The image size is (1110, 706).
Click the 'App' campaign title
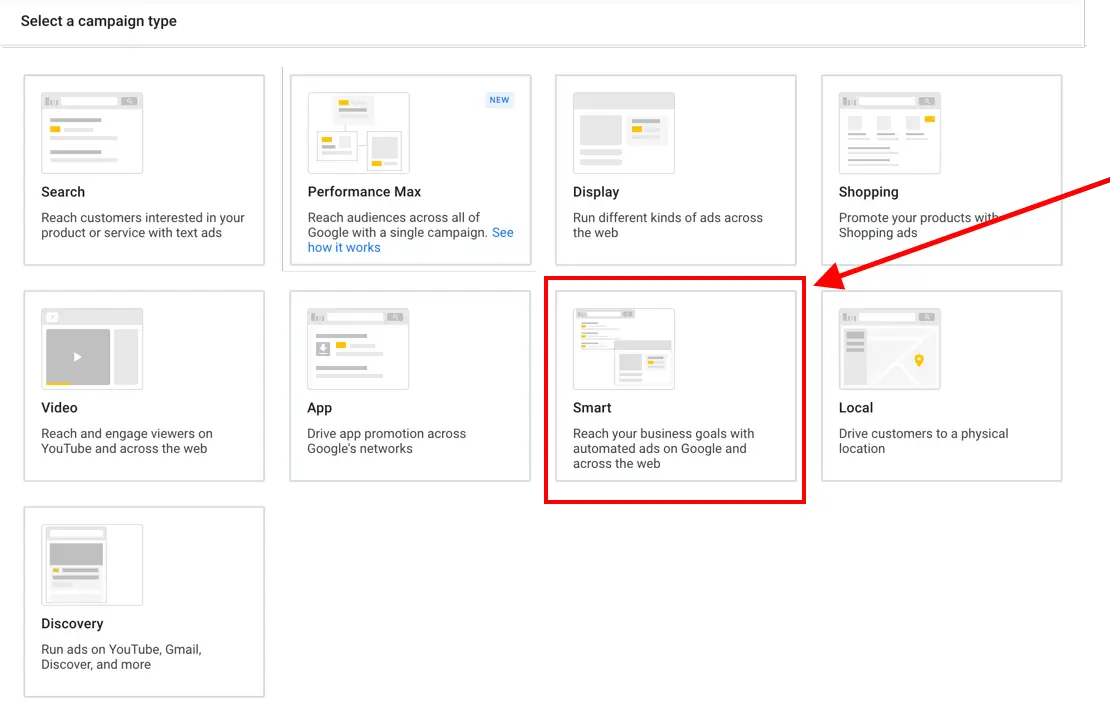pyautogui.click(x=319, y=408)
